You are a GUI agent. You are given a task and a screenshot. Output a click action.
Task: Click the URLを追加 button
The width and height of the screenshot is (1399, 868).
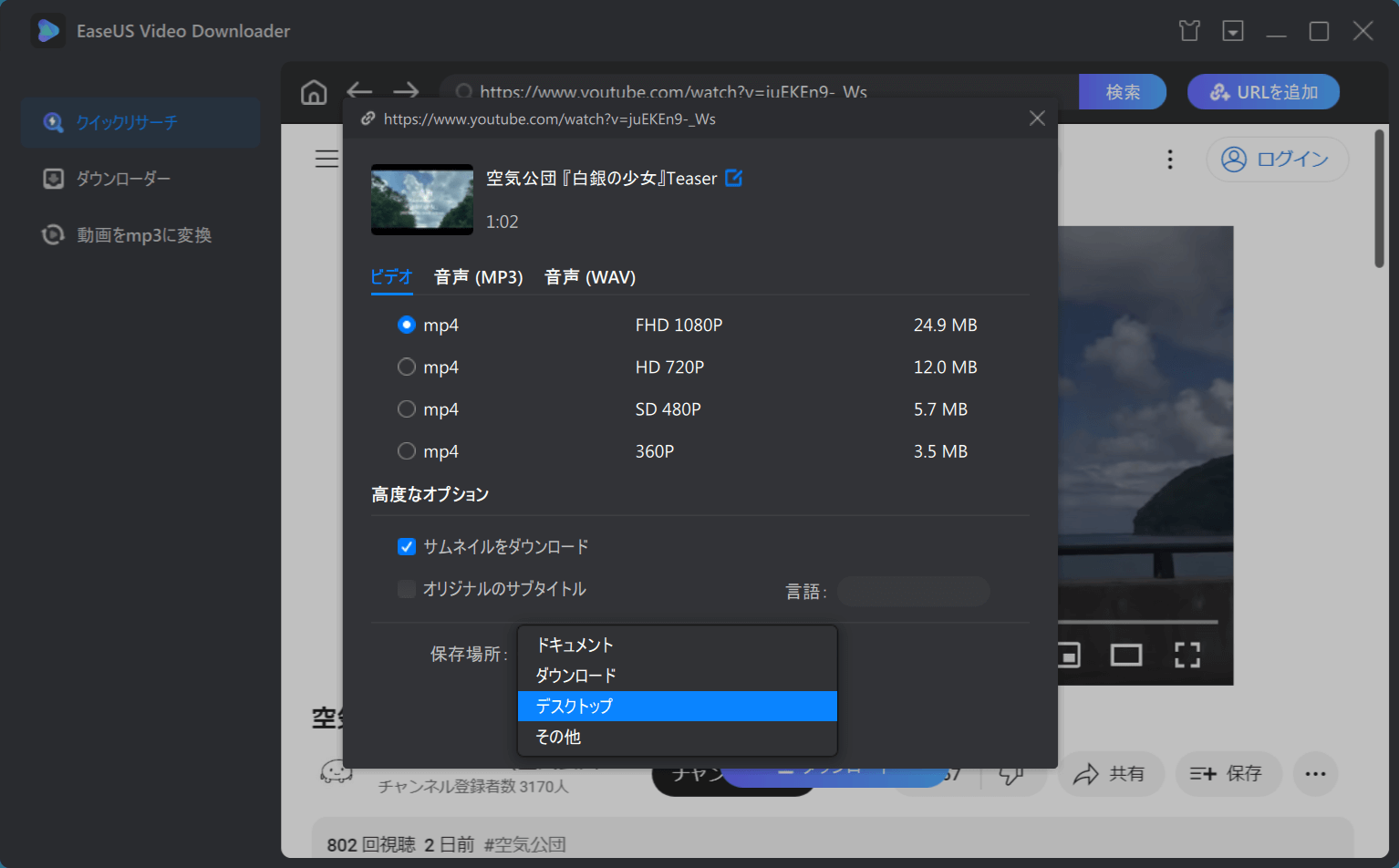pyautogui.click(x=1263, y=92)
